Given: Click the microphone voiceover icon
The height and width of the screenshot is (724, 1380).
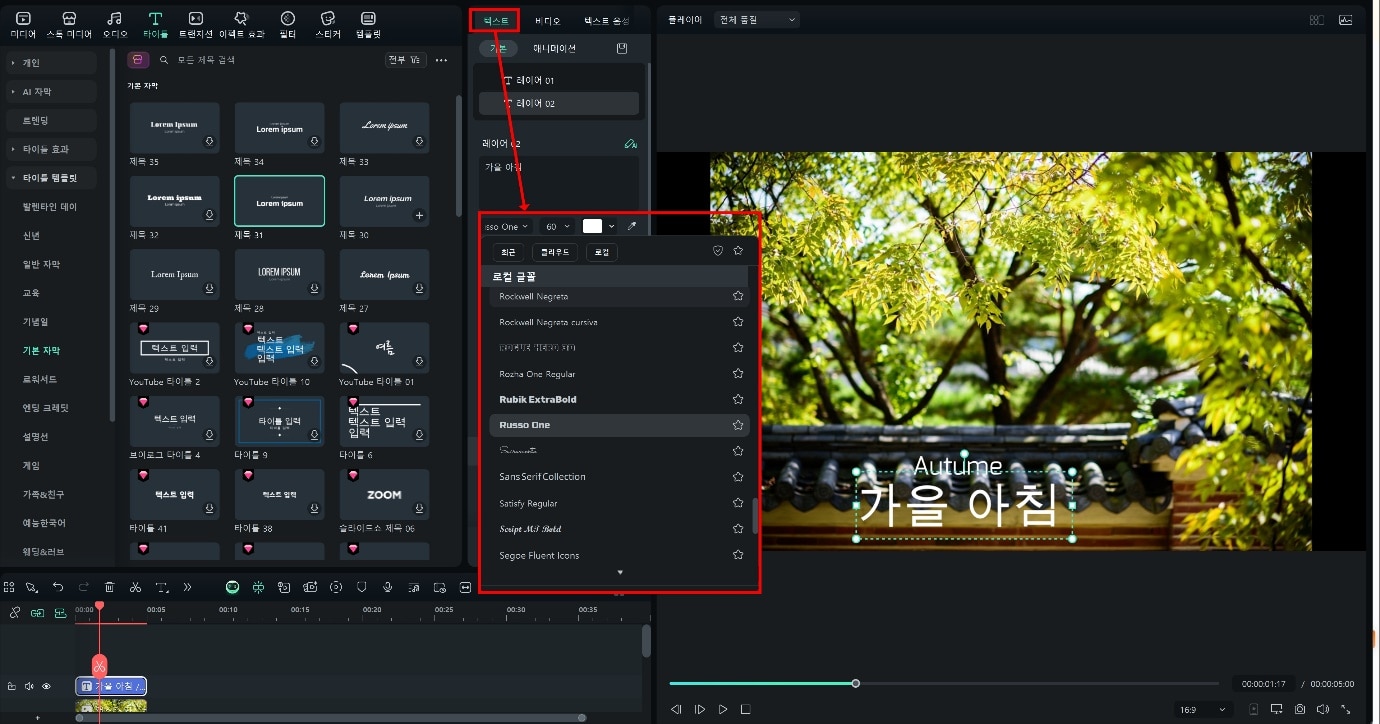Looking at the screenshot, I should coord(387,587).
